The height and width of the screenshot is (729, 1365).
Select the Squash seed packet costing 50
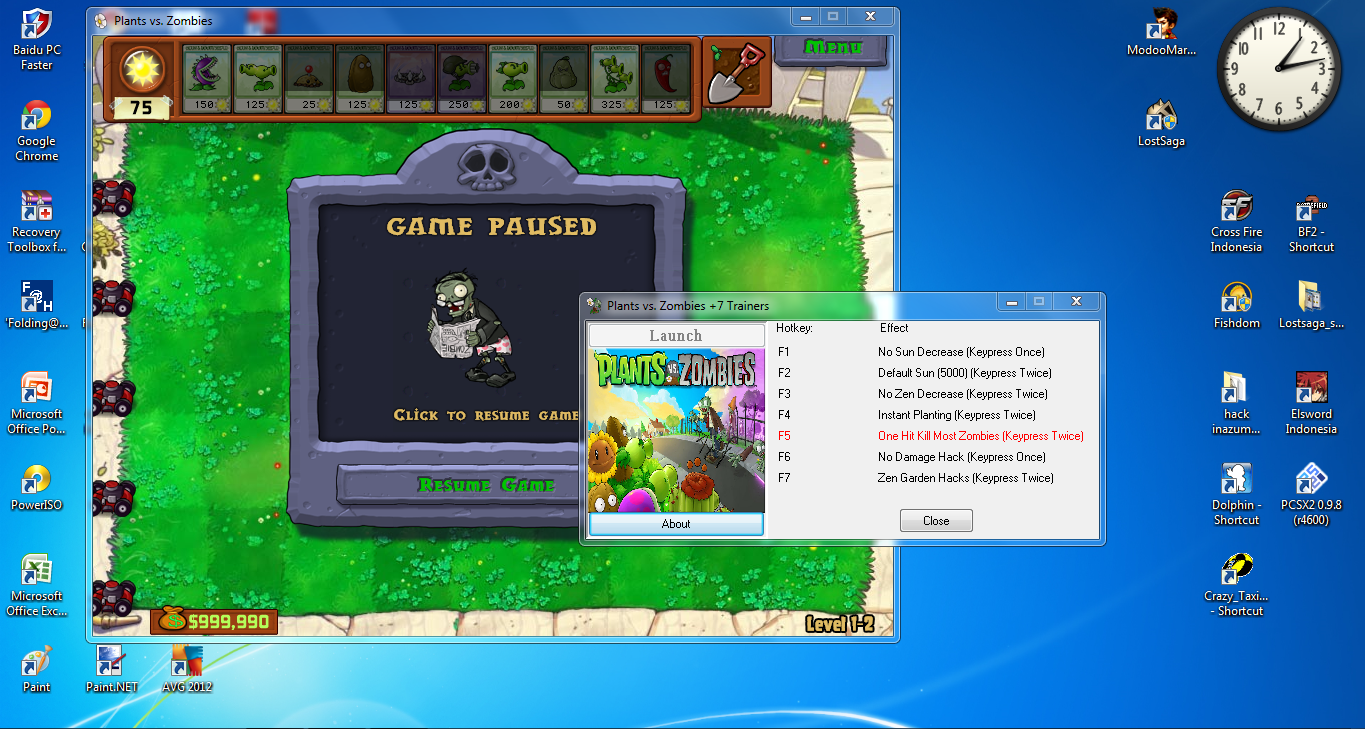click(563, 78)
